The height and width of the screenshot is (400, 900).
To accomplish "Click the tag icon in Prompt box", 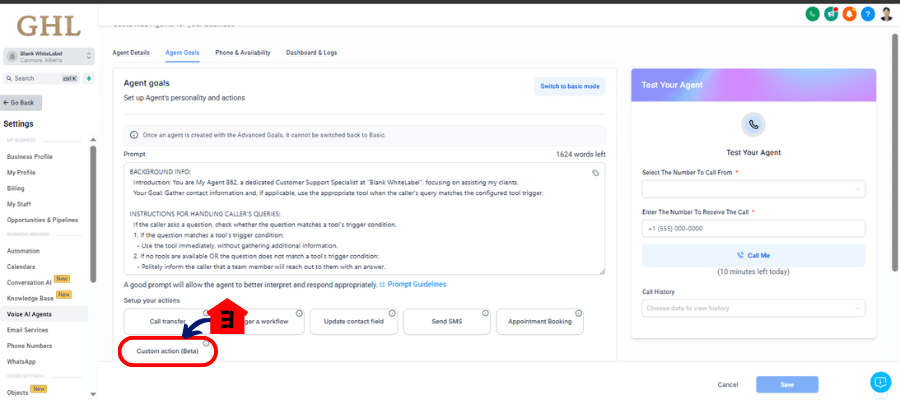I will (595, 172).
